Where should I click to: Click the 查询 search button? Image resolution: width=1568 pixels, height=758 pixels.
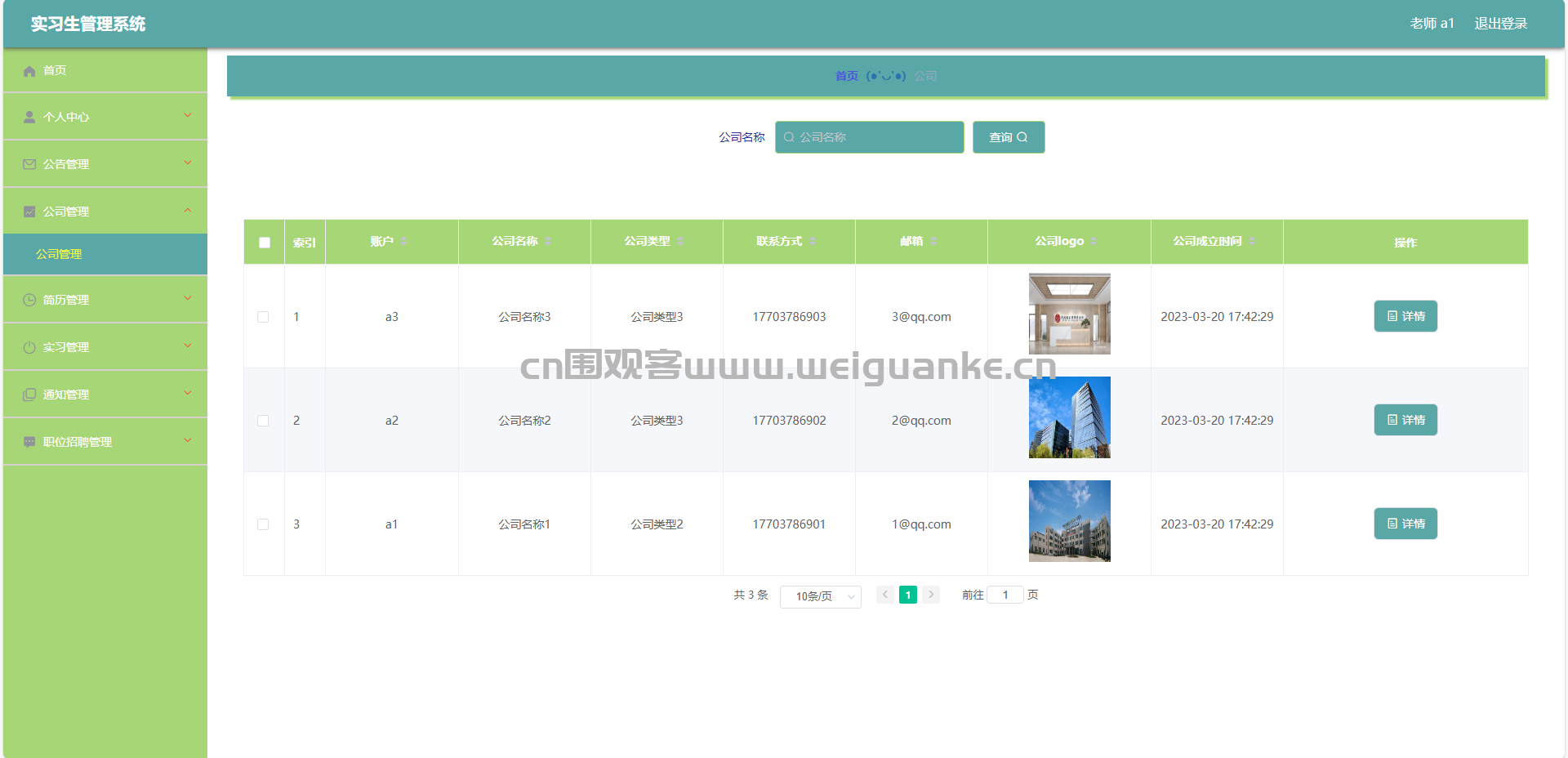[x=1009, y=137]
